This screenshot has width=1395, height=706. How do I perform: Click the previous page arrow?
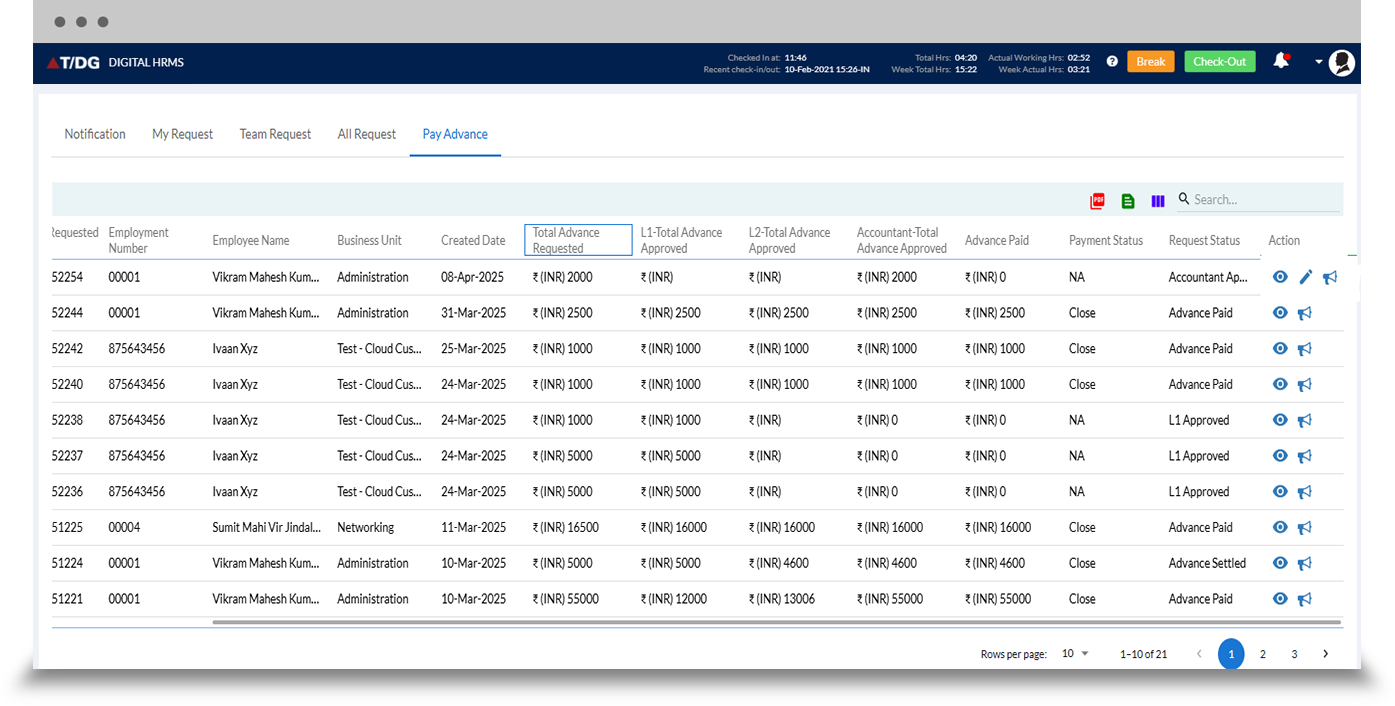(1199, 654)
